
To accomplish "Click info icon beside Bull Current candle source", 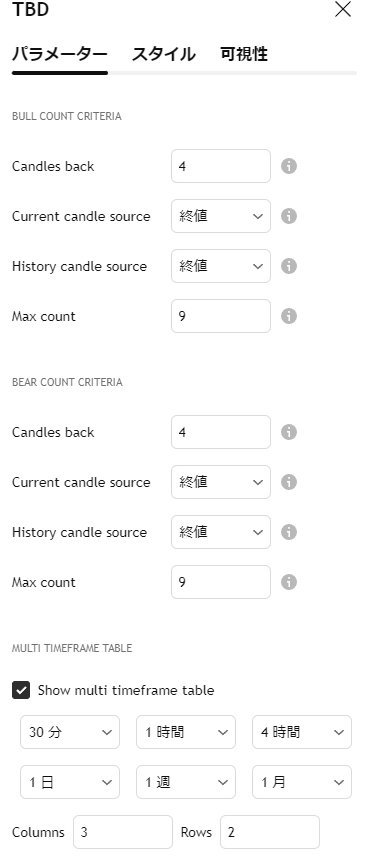I will click(x=289, y=216).
